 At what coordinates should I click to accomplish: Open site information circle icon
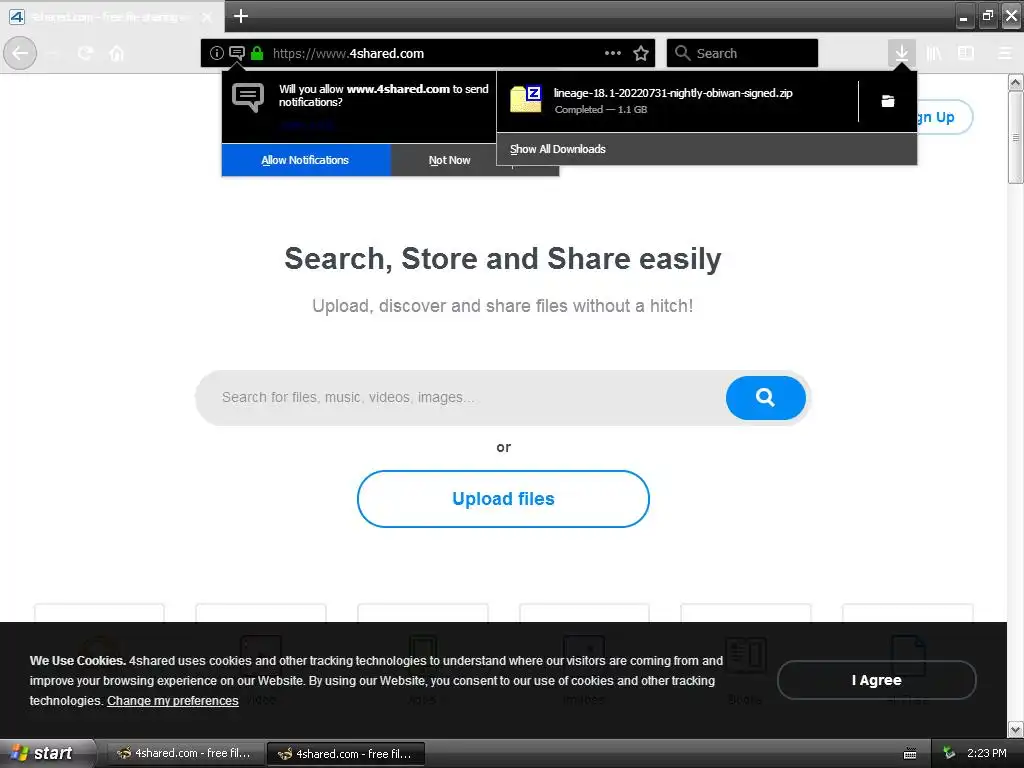point(216,53)
